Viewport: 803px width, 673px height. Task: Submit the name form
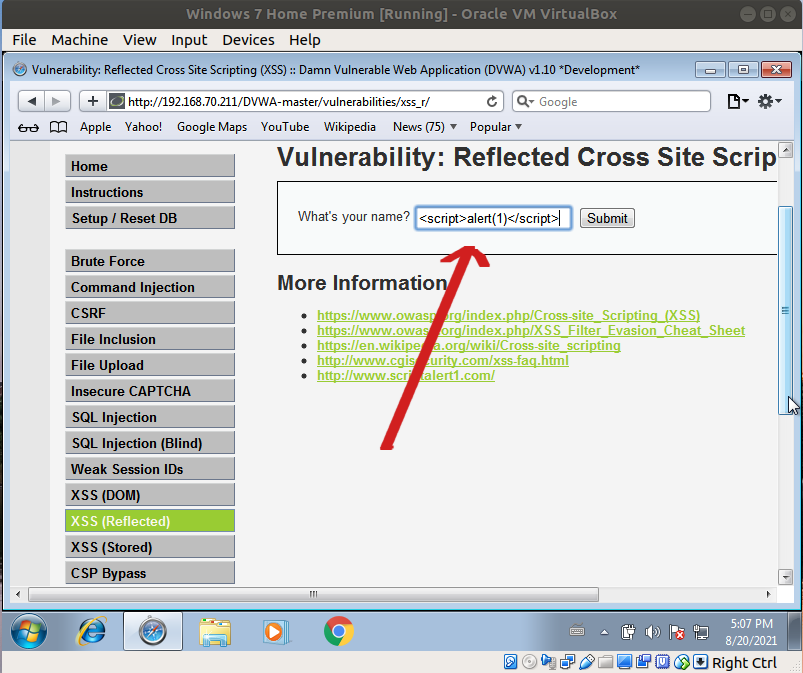point(607,218)
